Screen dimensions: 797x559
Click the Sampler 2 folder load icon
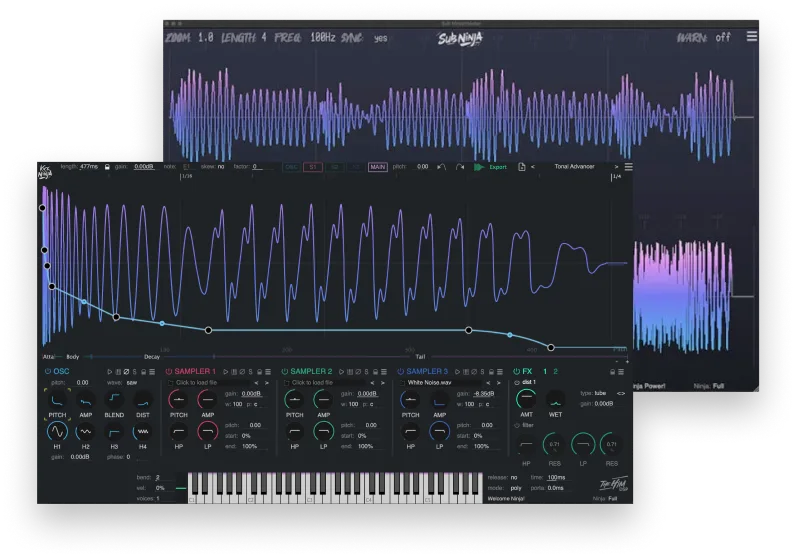(x=287, y=383)
